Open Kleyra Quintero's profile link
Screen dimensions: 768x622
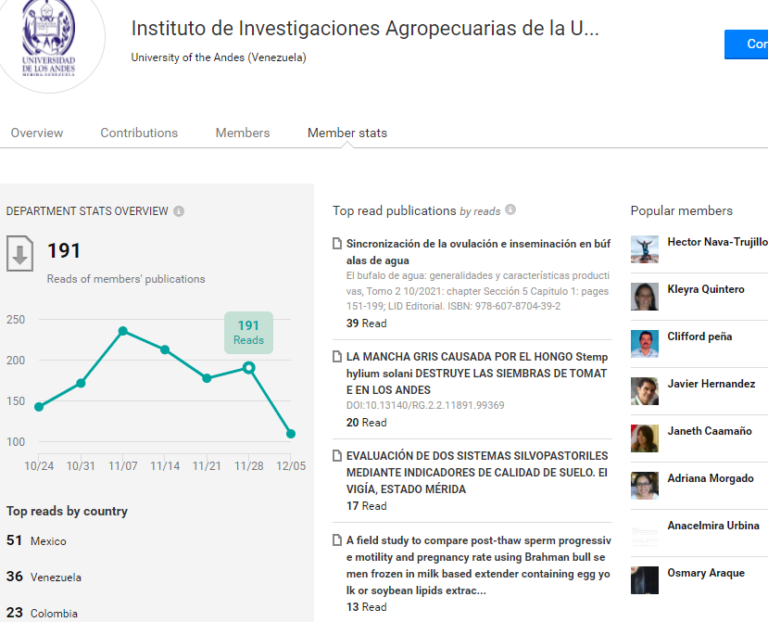pyautogui.click(x=706, y=289)
